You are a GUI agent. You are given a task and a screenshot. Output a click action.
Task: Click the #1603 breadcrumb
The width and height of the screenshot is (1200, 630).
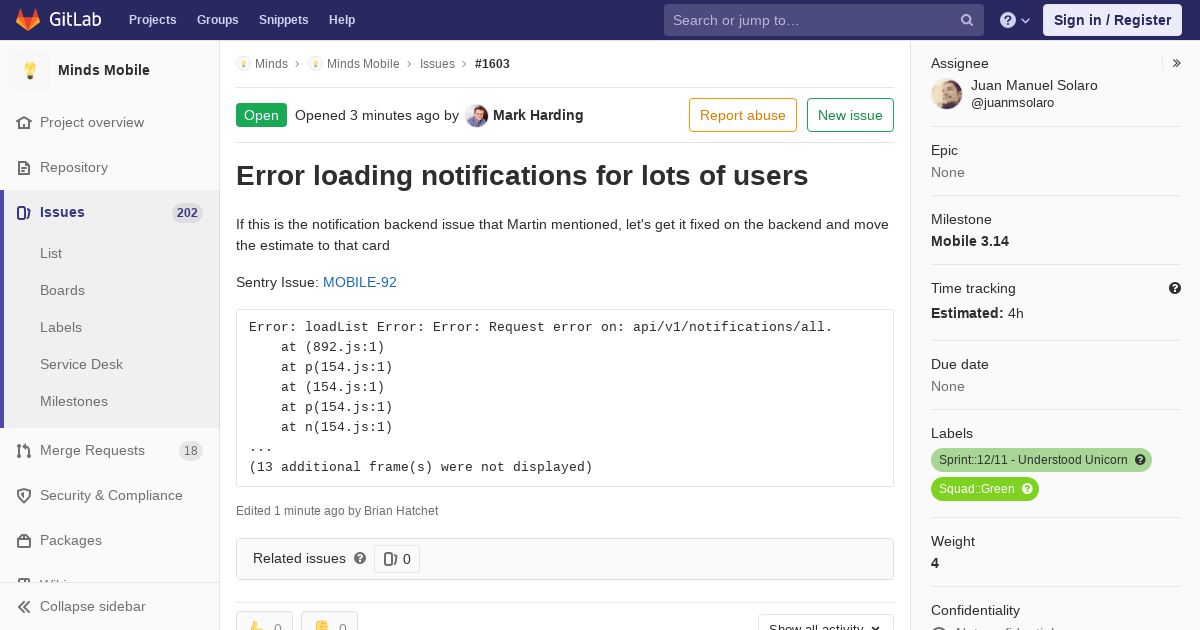(492, 64)
